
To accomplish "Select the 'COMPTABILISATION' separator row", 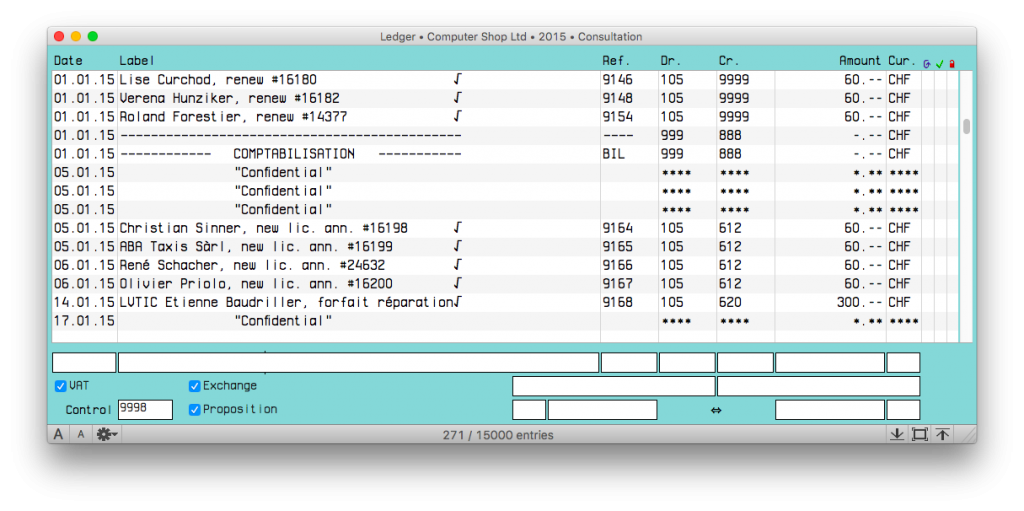I will point(505,154).
